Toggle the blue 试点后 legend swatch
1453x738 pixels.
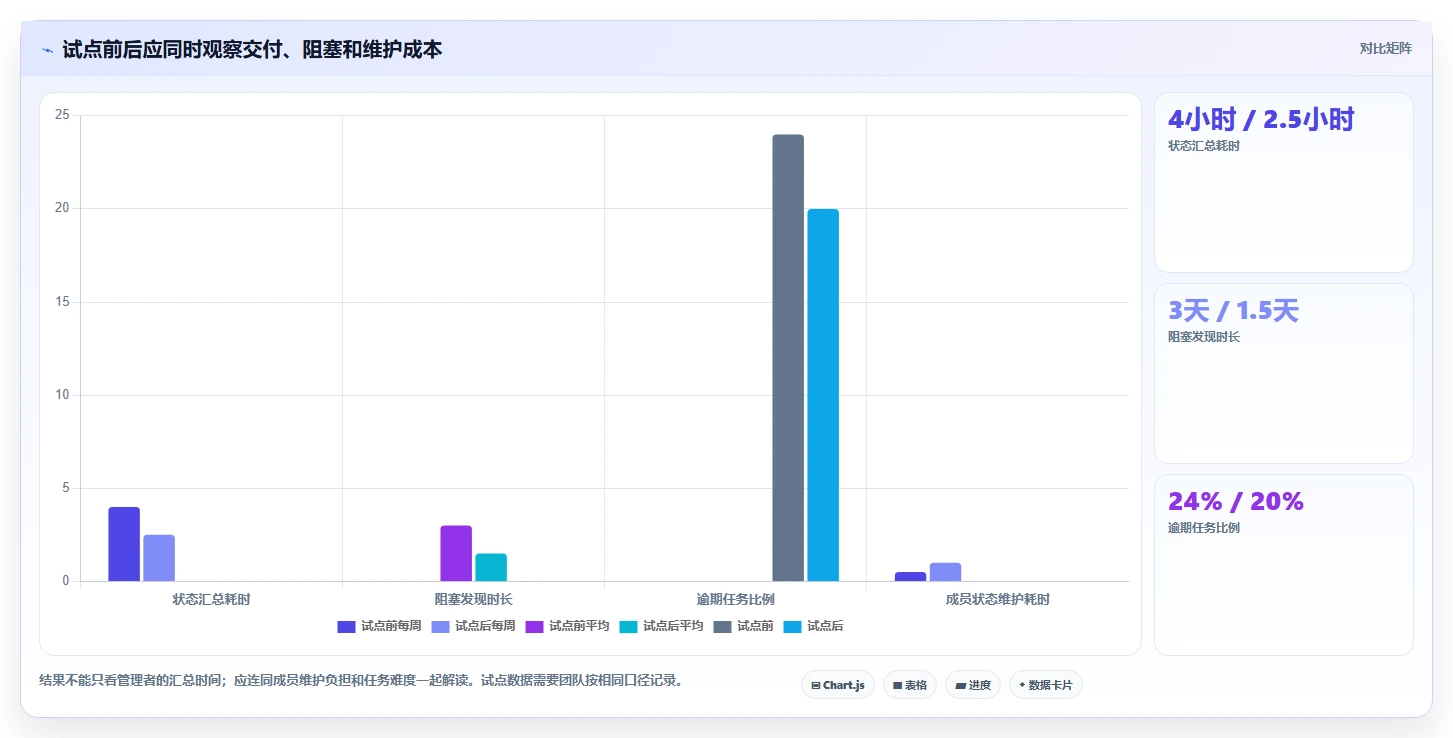[x=792, y=626]
